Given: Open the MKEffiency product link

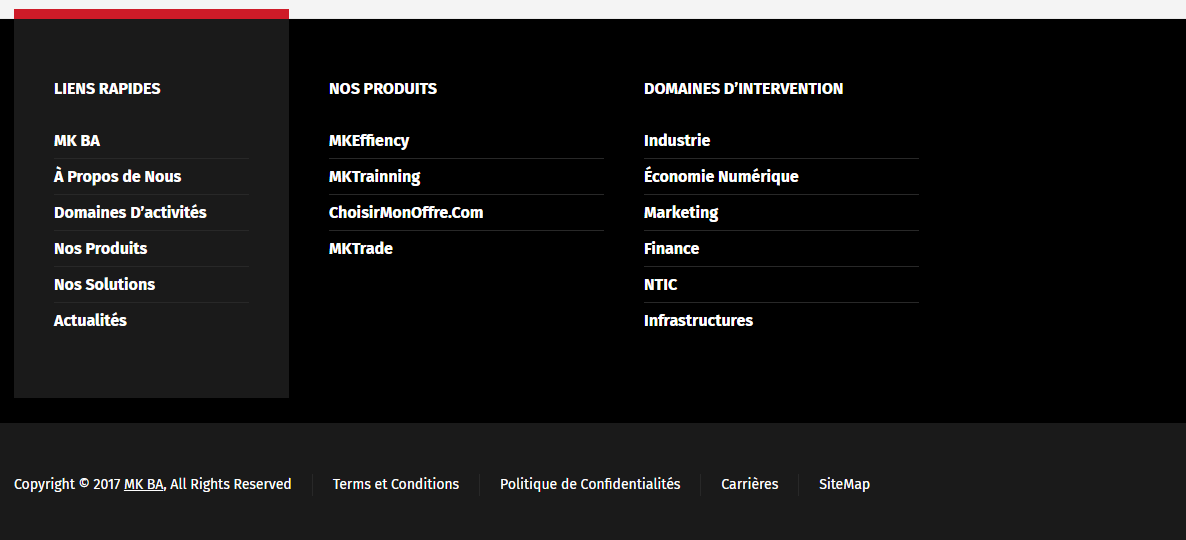Looking at the screenshot, I should coord(369,141).
